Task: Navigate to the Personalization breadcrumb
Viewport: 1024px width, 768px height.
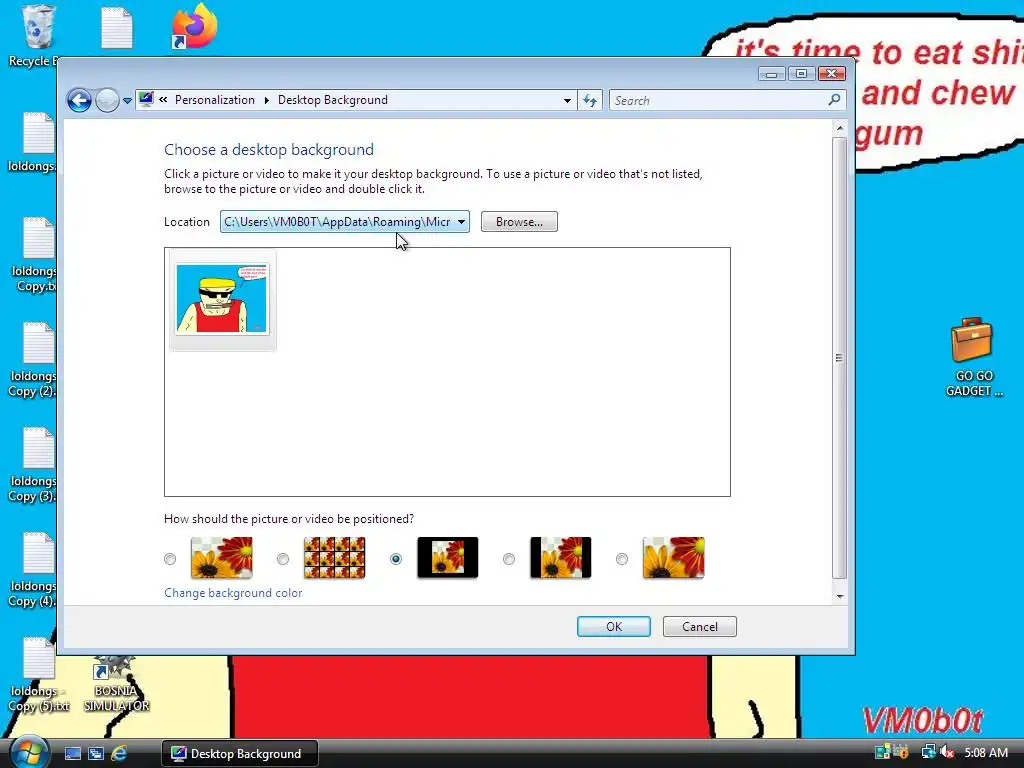Action: pyautogui.click(x=215, y=100)
